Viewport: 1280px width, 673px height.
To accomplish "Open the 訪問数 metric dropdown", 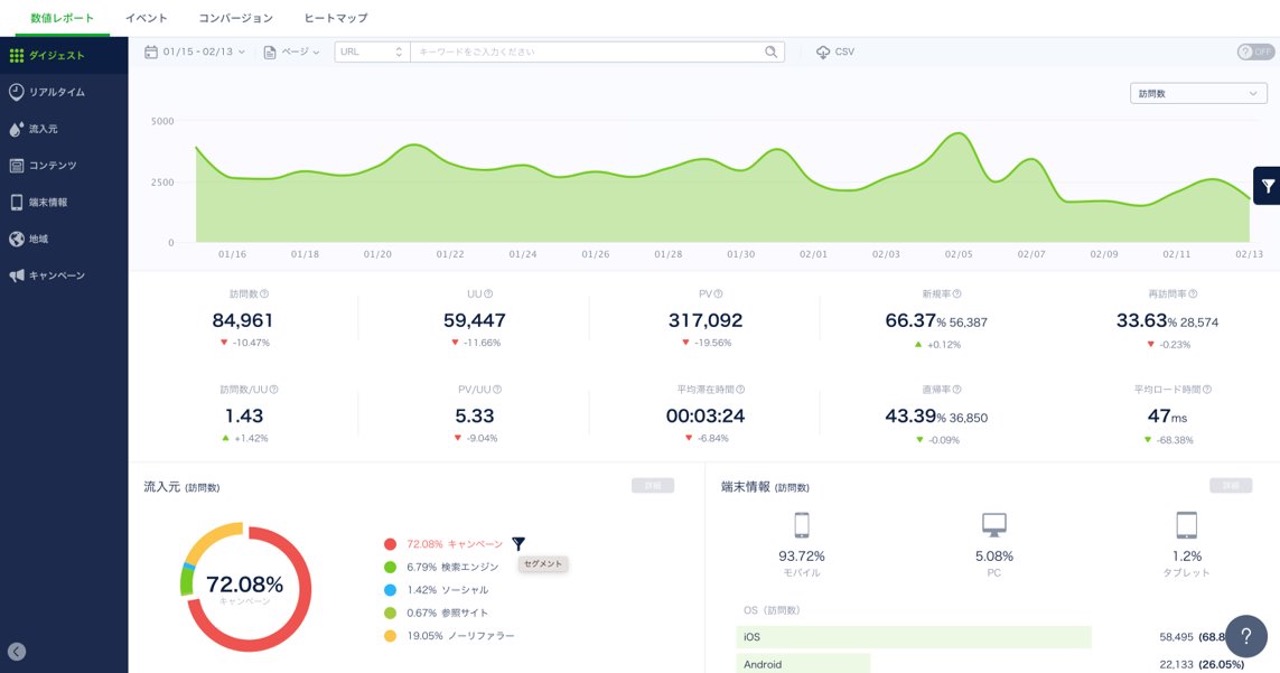I will click(x=1197, y=93).
